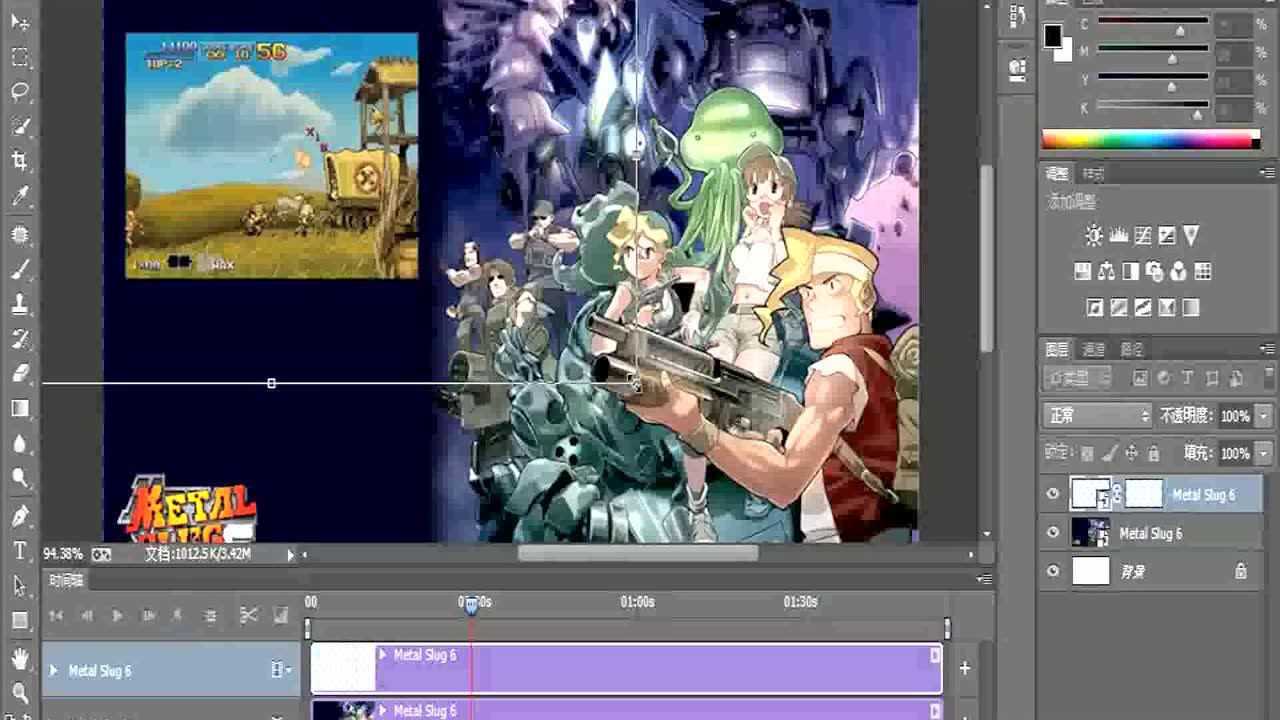This screenshot has width=1280, height=720.
Task: Select the Magic Wand tool
Action: (20, 126)
